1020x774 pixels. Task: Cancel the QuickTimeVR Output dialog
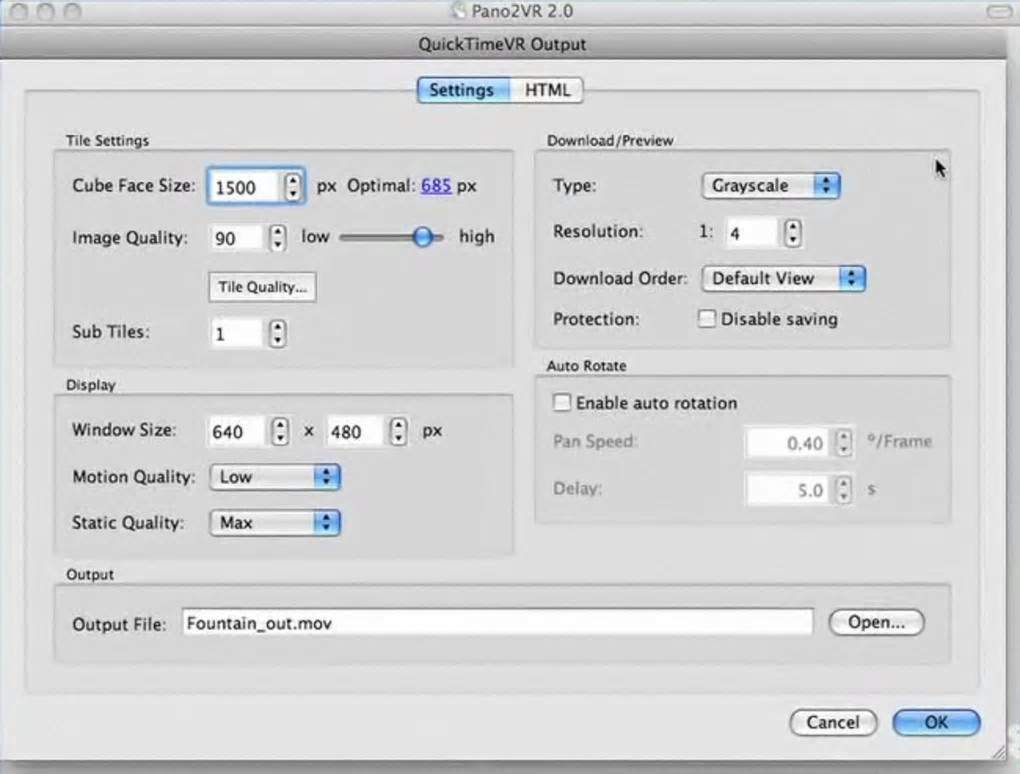point(833,723)
